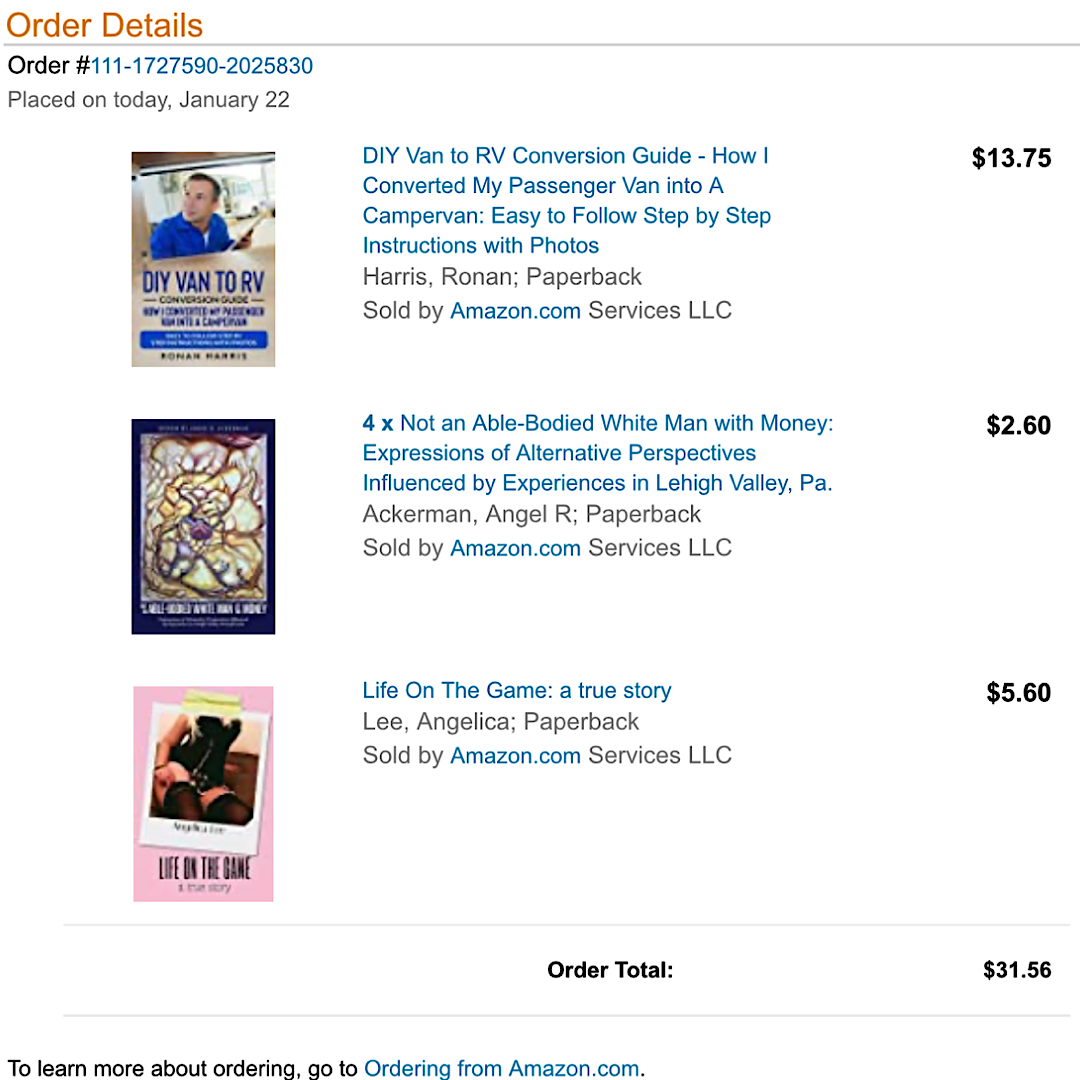Follow the Ordering from Amazon.com link

pyautogui.click(x=501, y=1068)
